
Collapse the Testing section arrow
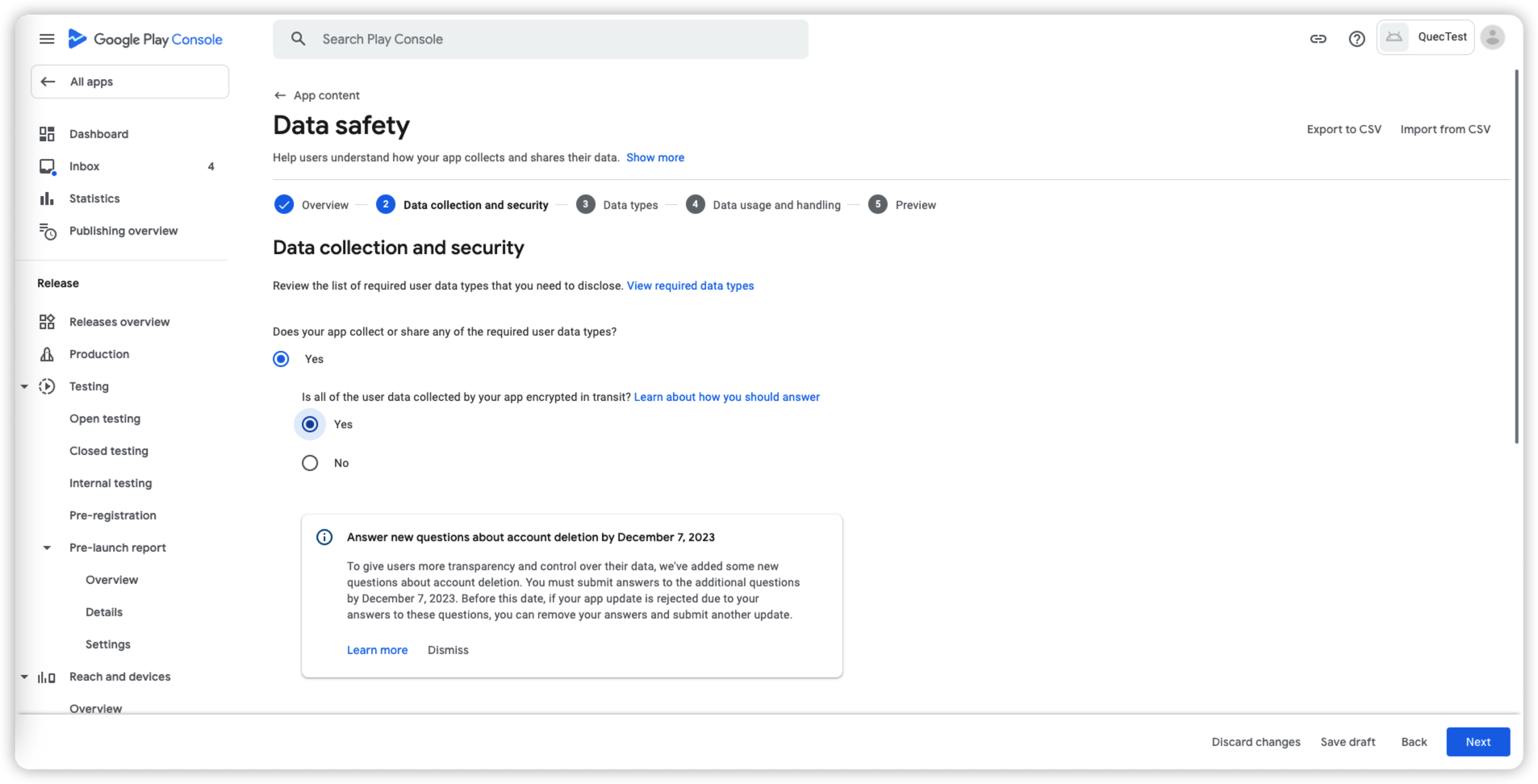(x=24, y=386)
